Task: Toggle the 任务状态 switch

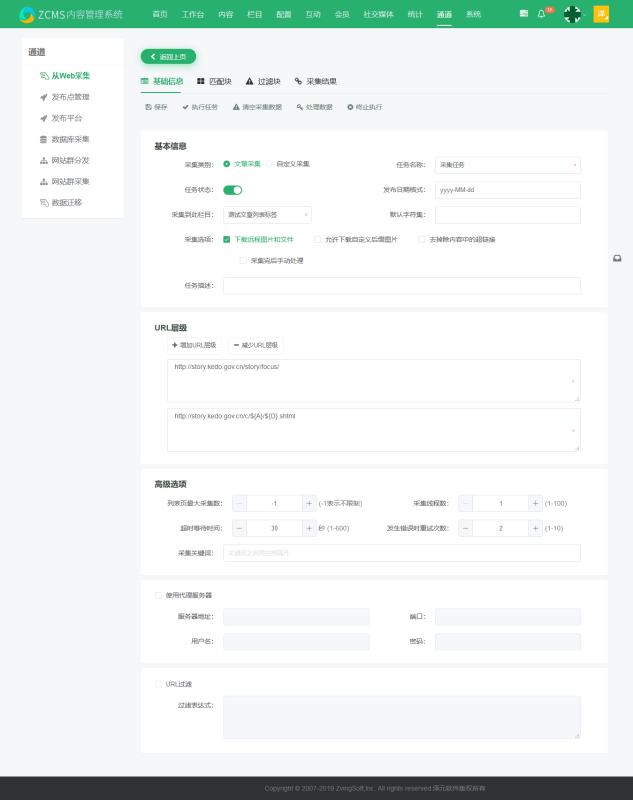Action: pos(232,189)
